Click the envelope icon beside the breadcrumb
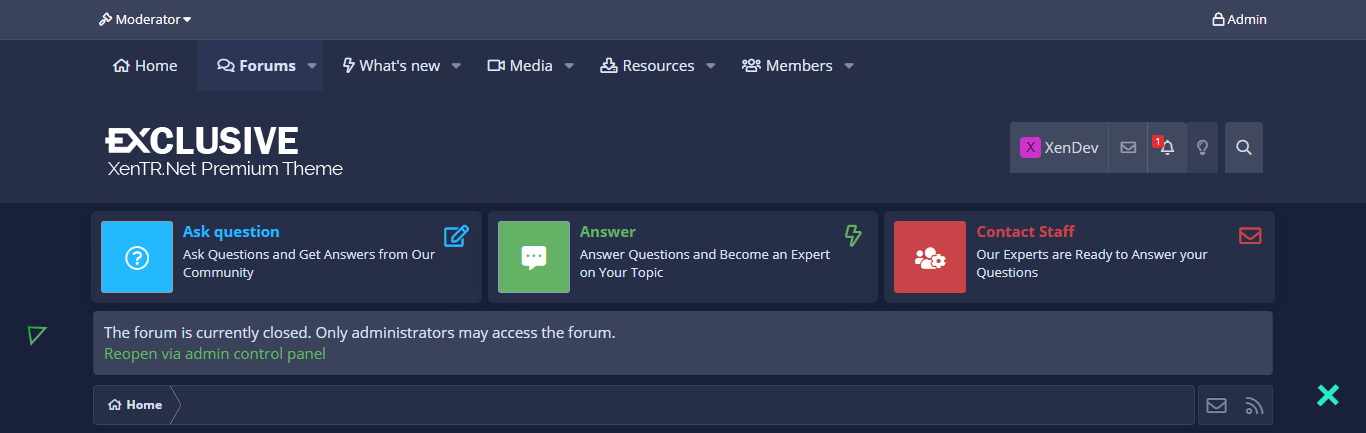This screenshot has width=1366, height=433. pyautogui.click(x=1216, y=405)
